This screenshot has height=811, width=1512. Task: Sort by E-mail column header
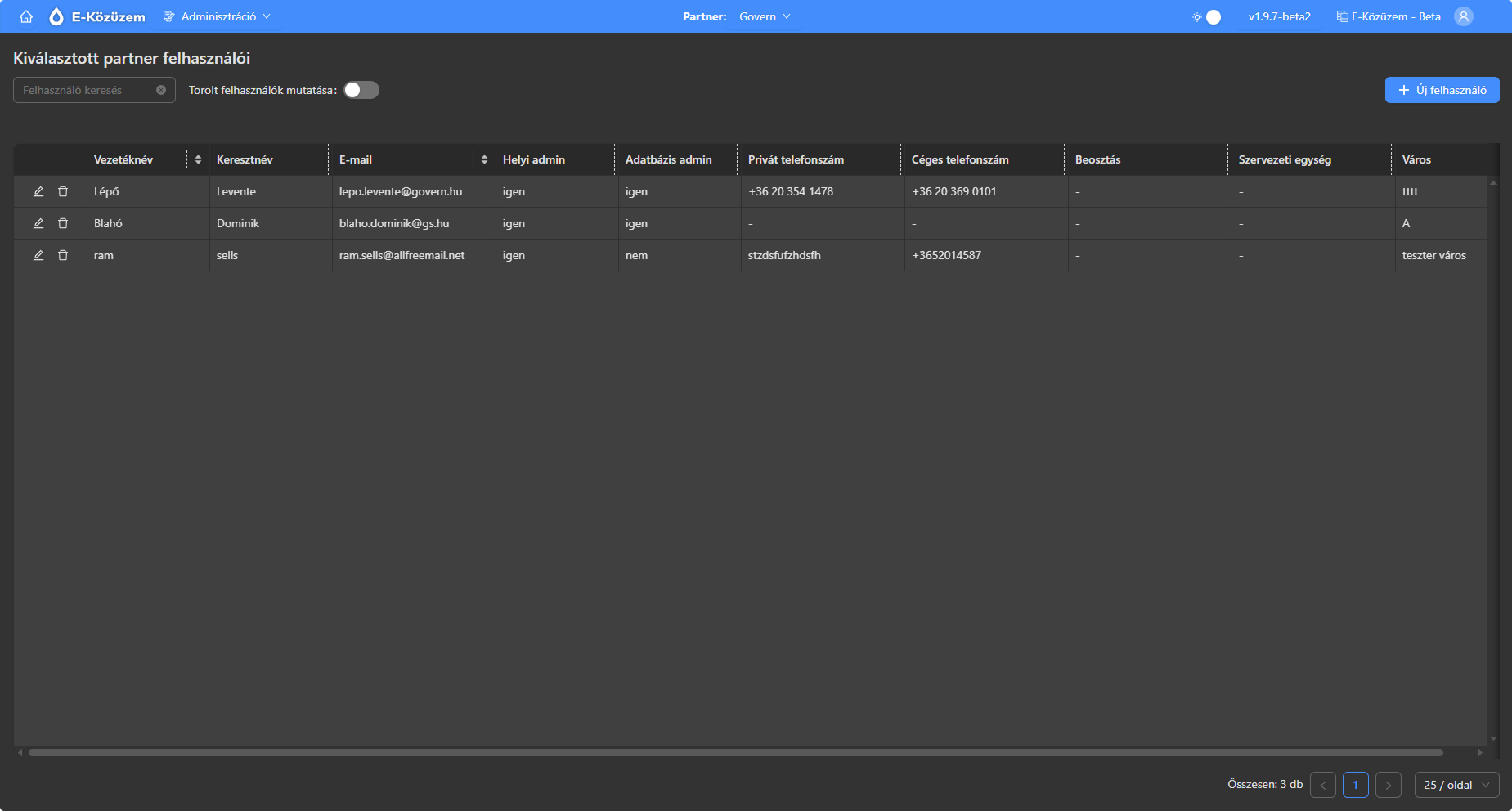pos(484,159)
